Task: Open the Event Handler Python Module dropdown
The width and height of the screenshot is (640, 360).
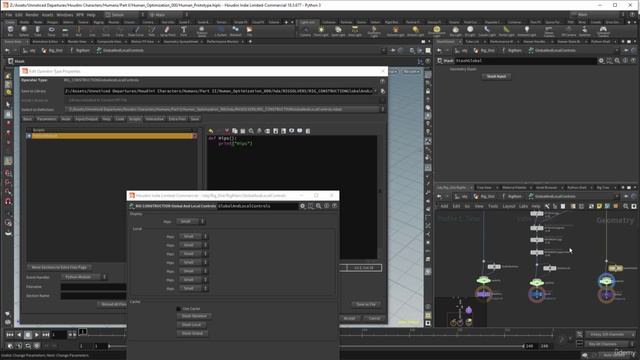Action: (x=84, y=277)
